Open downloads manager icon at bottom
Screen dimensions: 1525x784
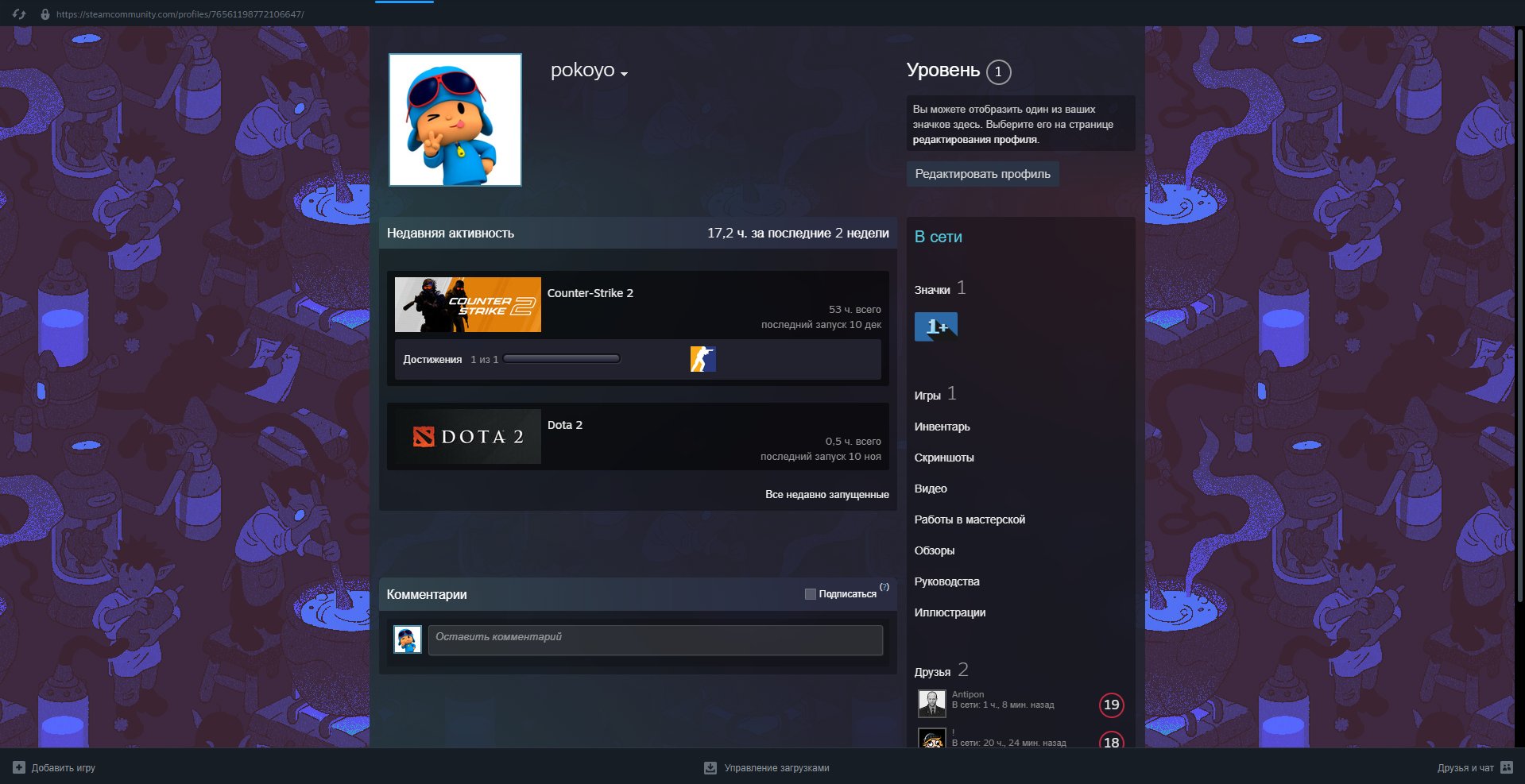coord(710,767)
